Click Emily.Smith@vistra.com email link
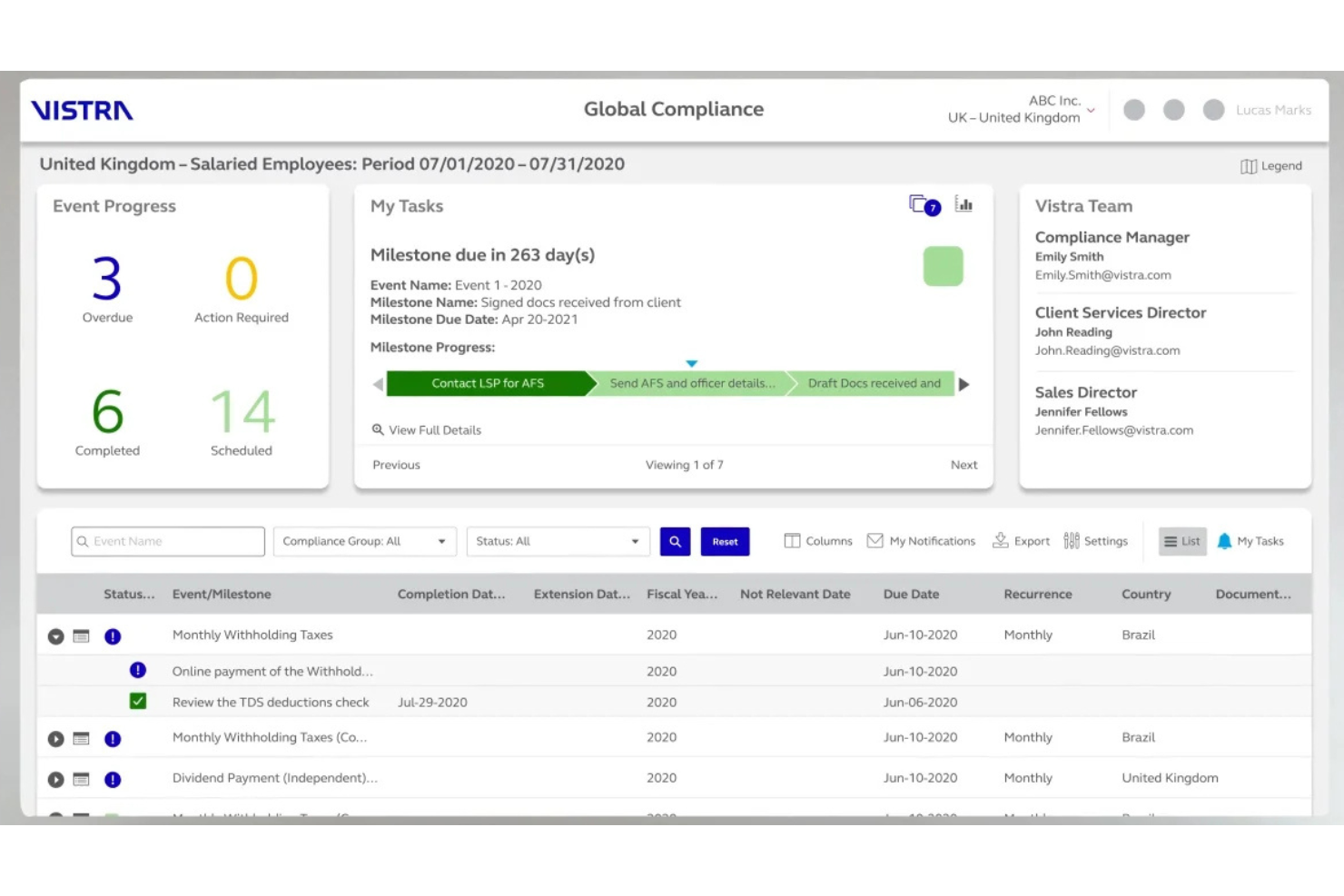The image size is (1344, 896). pyautogui.click(x=1102, y=275)
